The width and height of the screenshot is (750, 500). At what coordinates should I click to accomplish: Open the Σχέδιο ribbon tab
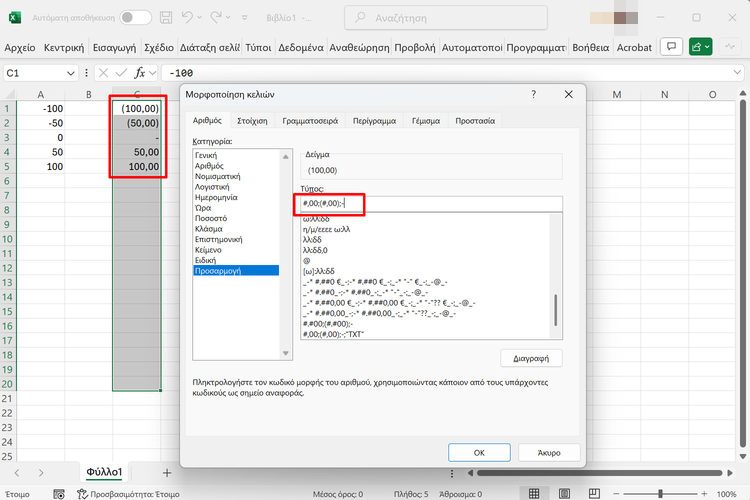tap(158, 47)
